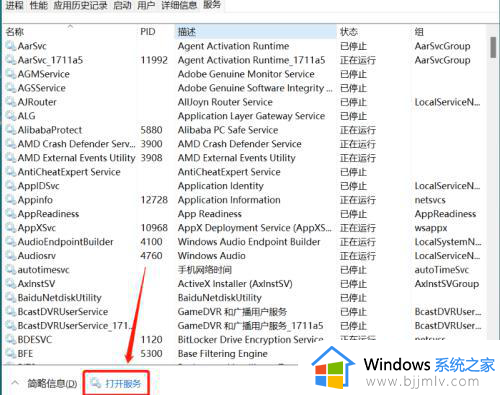Click the AppIDSvc gear icon
The image size is (500, 395).
tap(11, 186)
